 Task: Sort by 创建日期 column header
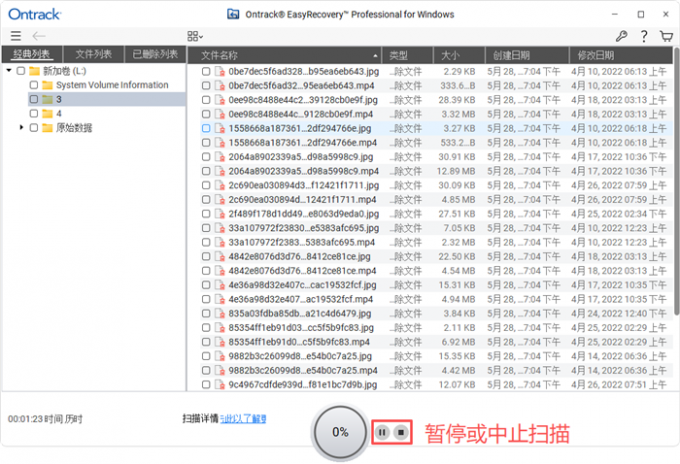coord(527,55)
